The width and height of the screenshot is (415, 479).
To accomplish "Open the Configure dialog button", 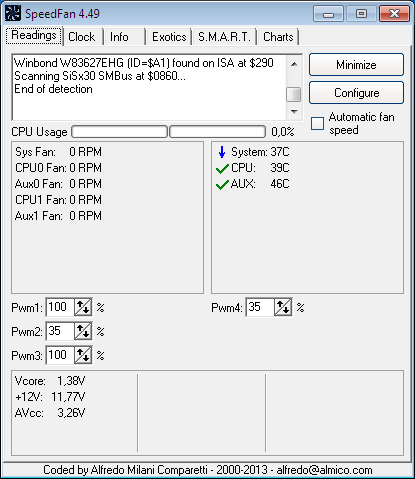I will click(356, 93).
